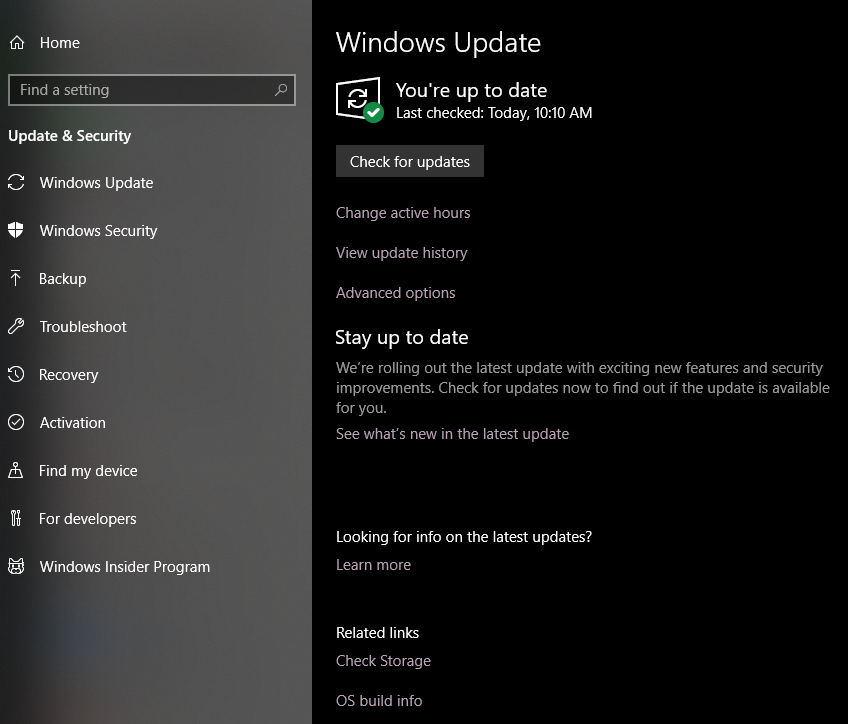Open the Activation settings
The image size is (848, 724).
click(x=73, y=423)
